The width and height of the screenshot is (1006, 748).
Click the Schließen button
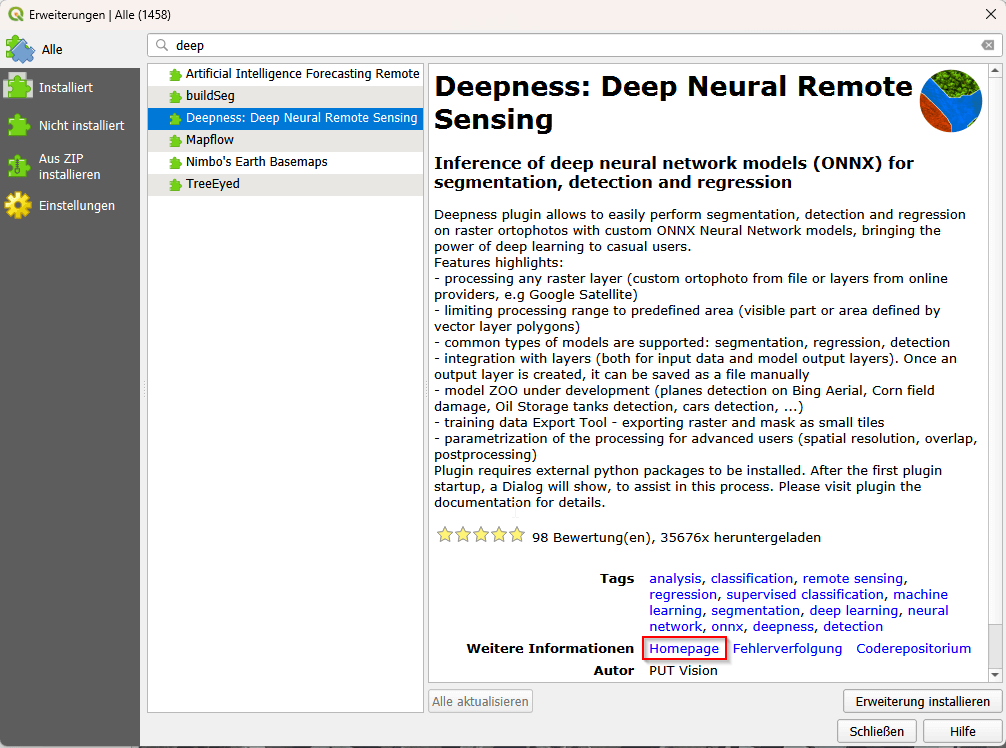(x=876, y=731)
